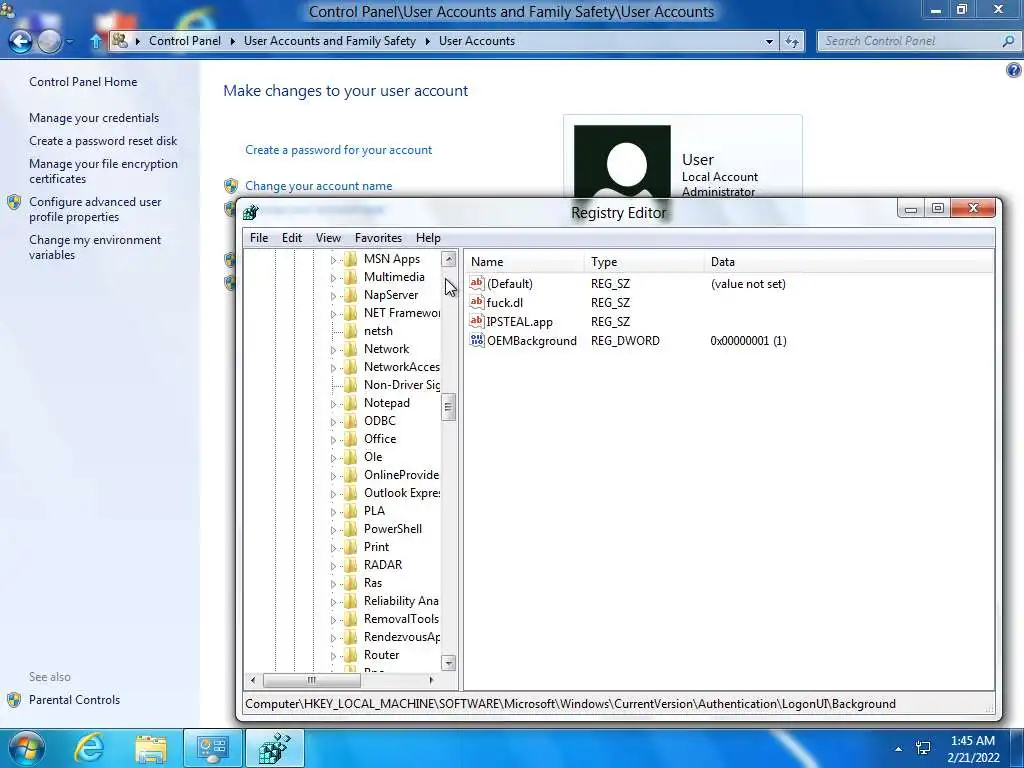Expand the Multimedia registry key
Viewport: 1024px width, 768px height.
(333, 278)
